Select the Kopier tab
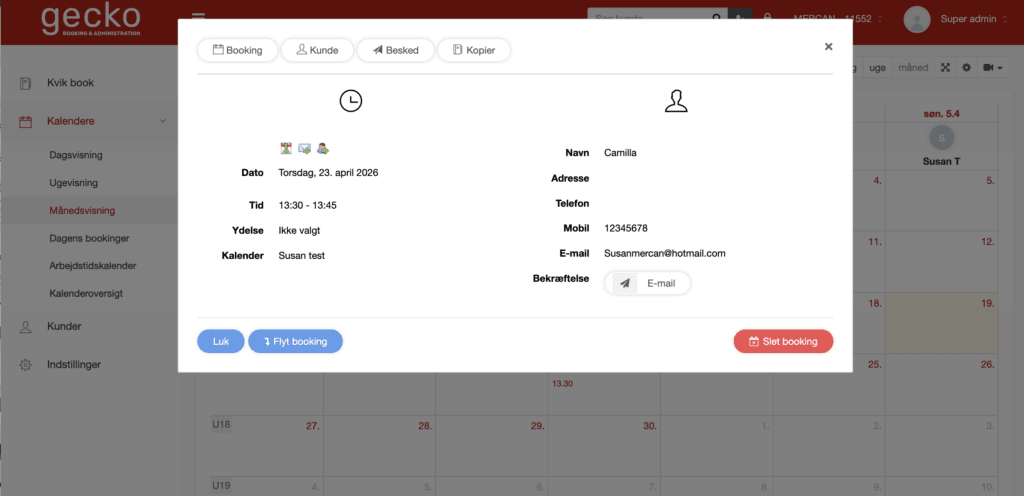The image size is (1024, 496). coord(474,50)
